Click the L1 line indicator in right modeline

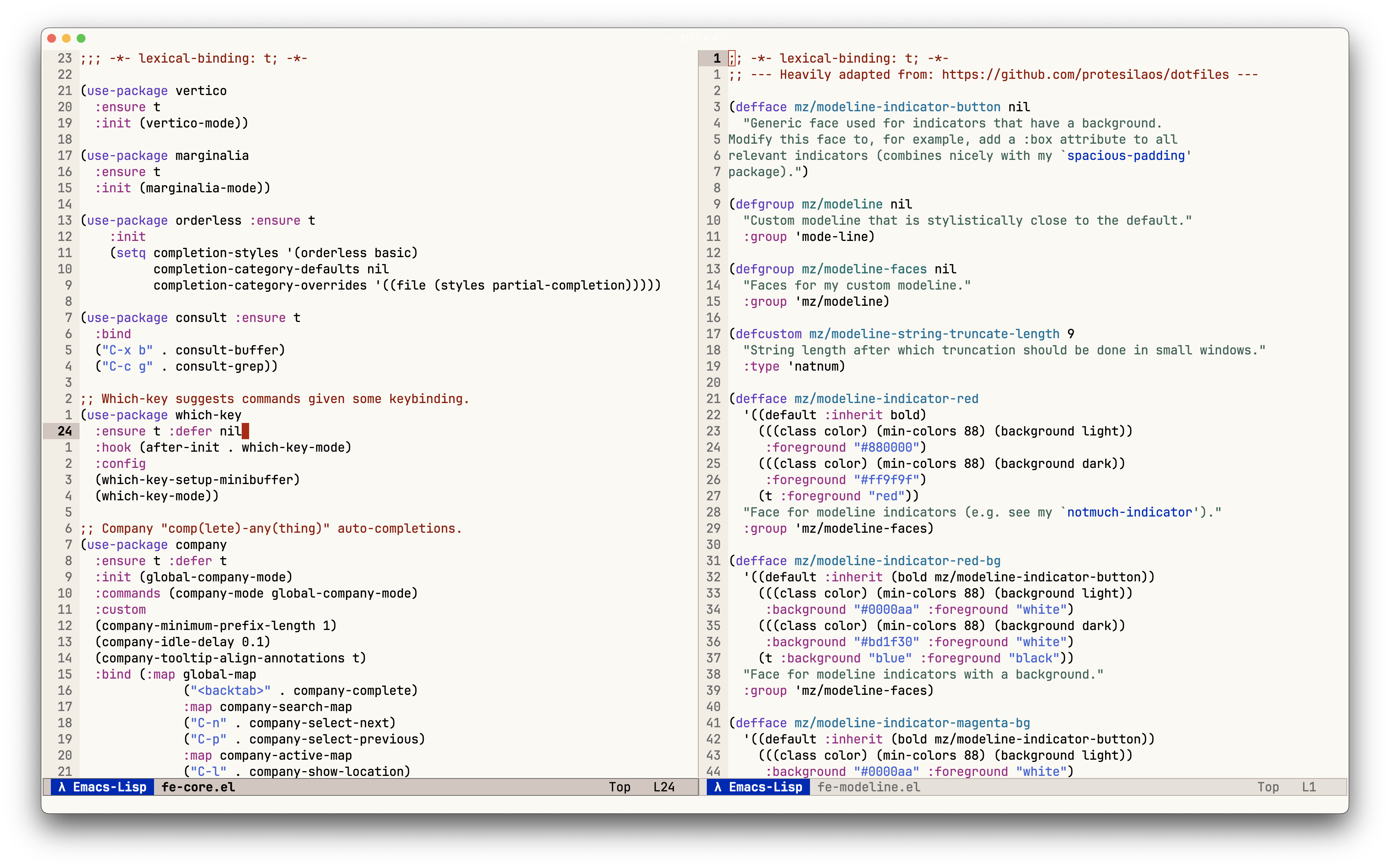click(x=1309, y=787)
